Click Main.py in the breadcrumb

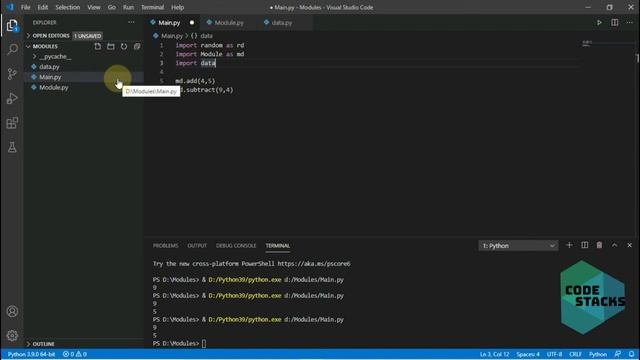click(172, 36)
